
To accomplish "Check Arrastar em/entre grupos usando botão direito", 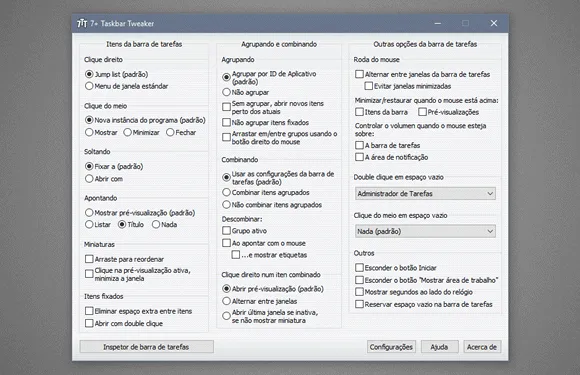I will [226, 138].
